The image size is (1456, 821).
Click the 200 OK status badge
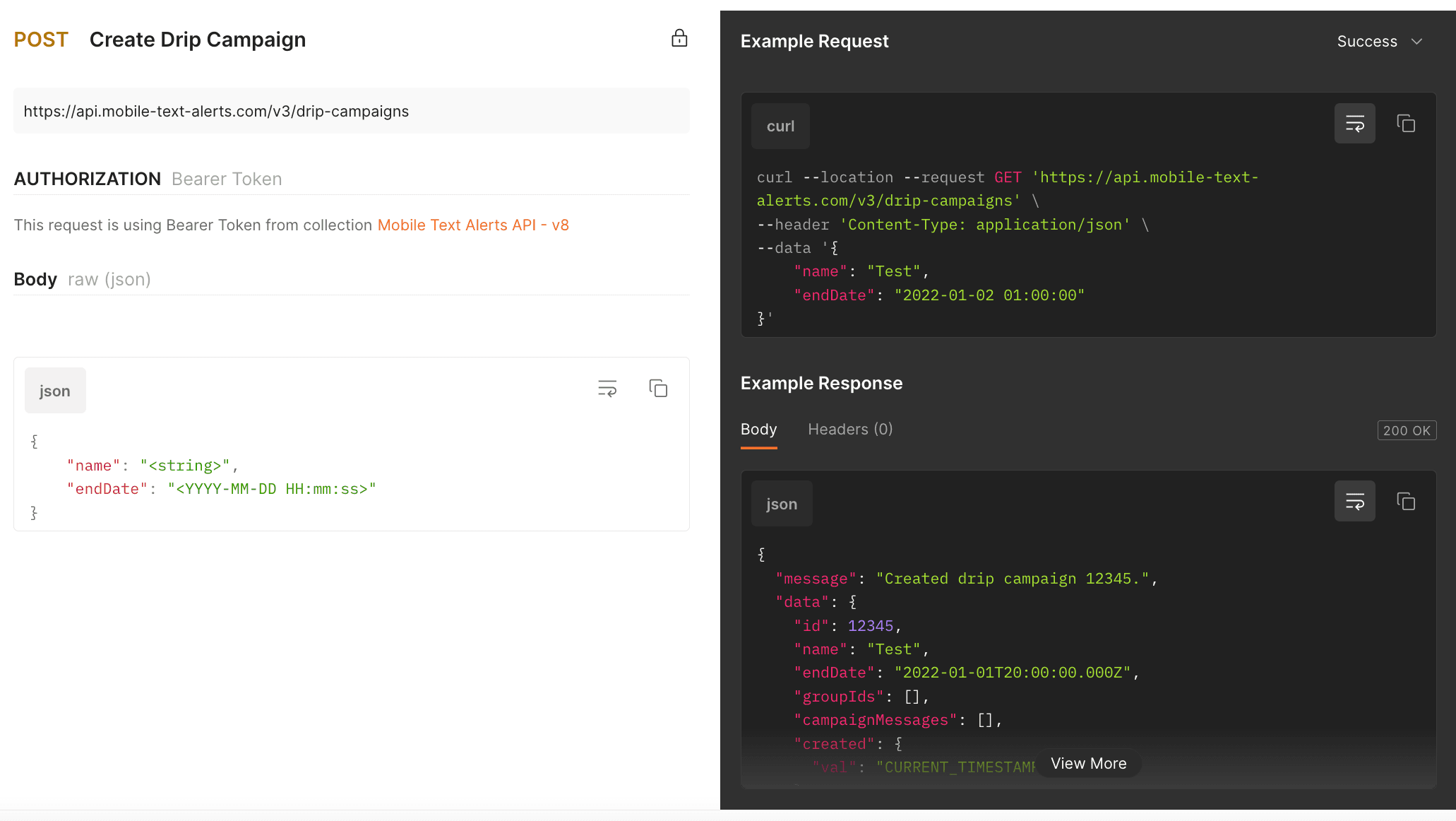click(x=1406, y=430)
